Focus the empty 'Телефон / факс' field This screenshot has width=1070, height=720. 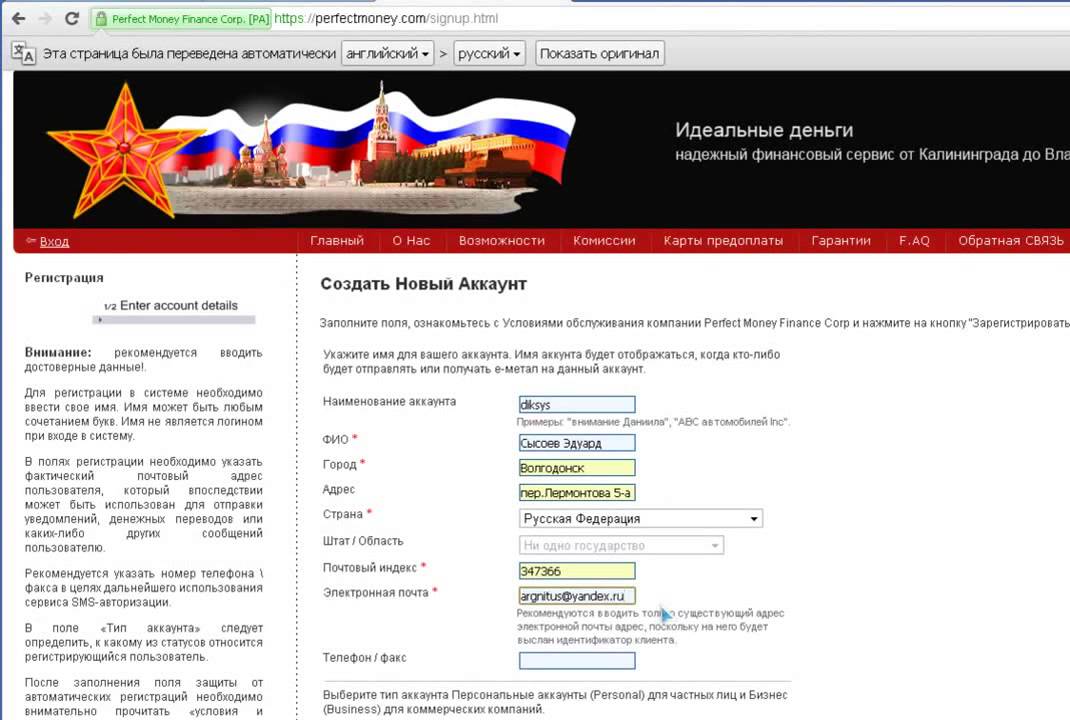(577, 660)
